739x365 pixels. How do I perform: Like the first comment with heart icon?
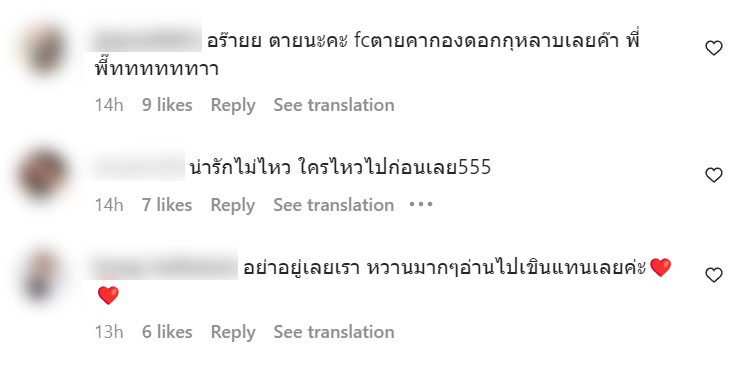tap(714, 48)
